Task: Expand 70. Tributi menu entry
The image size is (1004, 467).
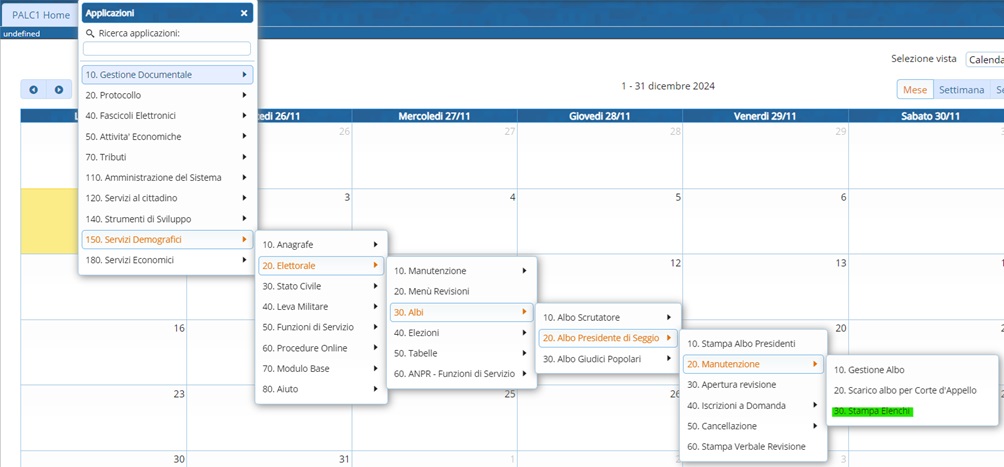Action: [166, 157]
